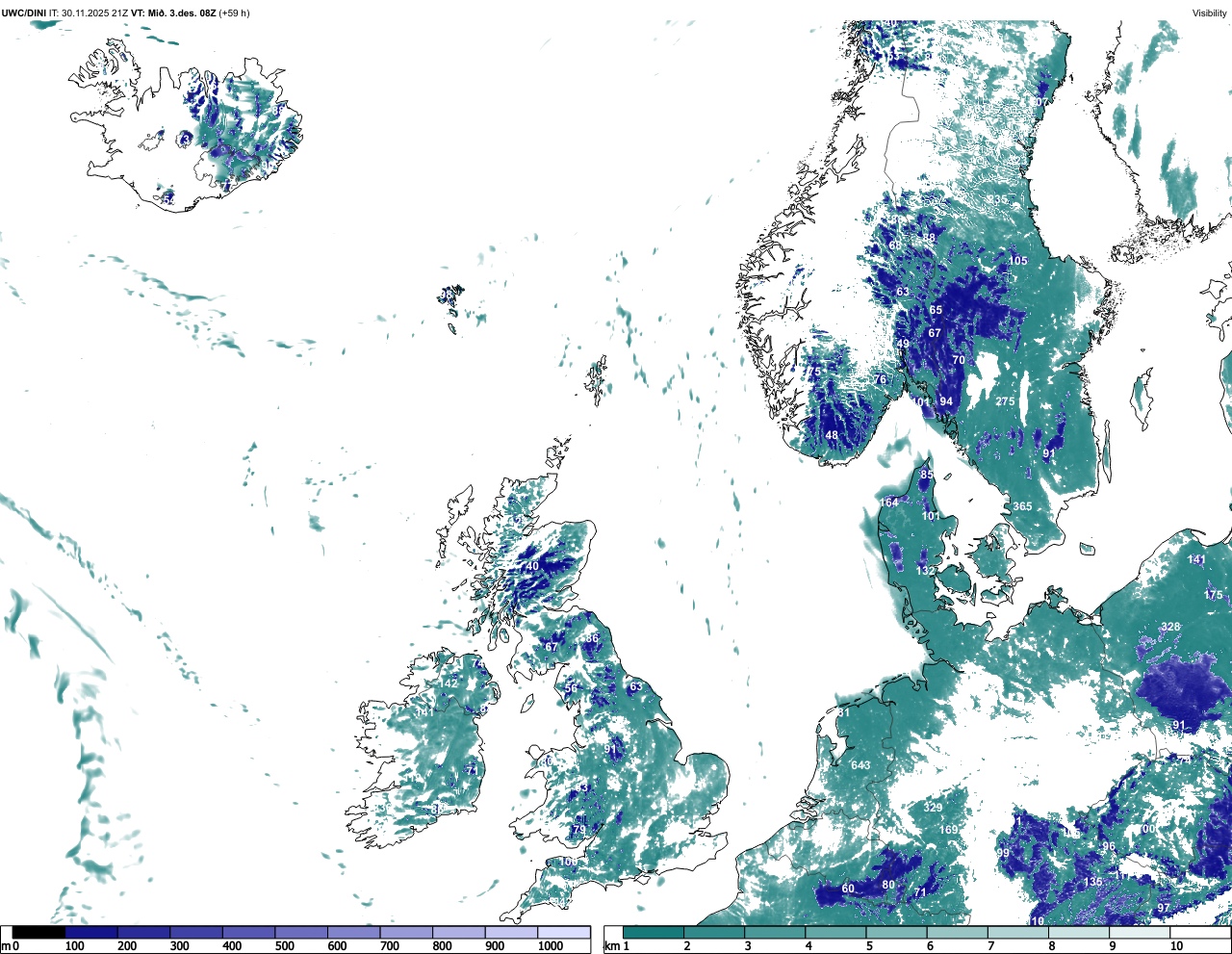
Task: Click the '365' value in southern Sweden
Action: [1022, 506]
